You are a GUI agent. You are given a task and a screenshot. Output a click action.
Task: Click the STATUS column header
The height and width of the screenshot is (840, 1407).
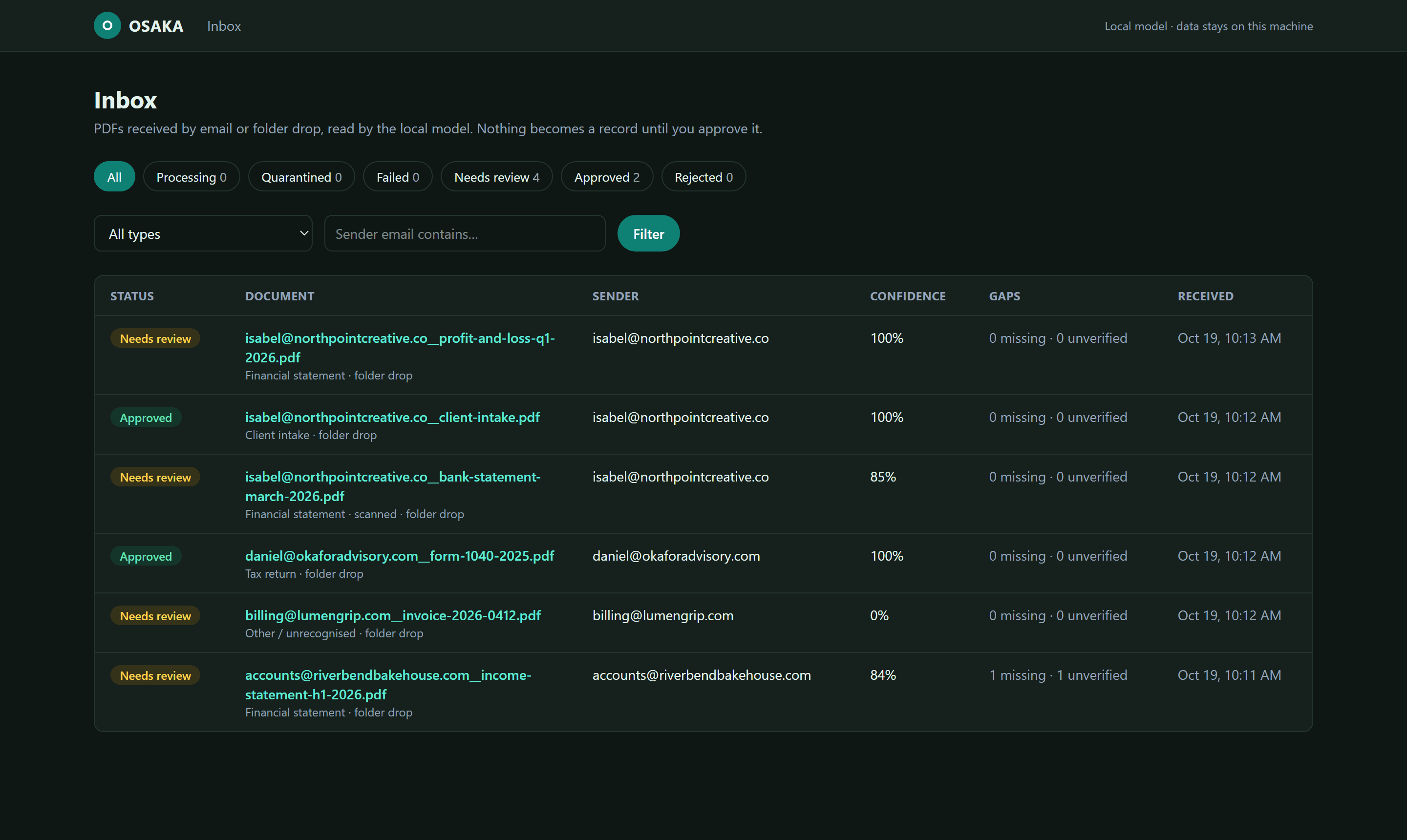pyautogui.click(x=132, y=296)
